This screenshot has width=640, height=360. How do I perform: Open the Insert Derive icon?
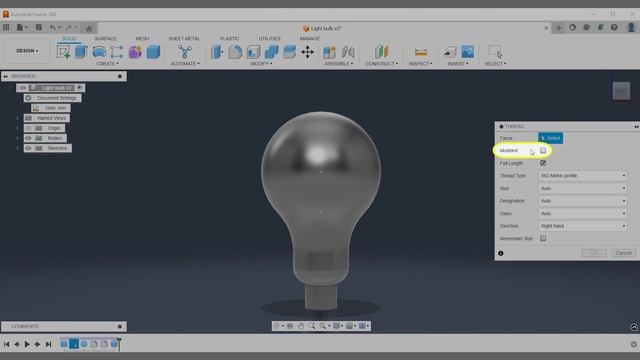click(x=450, y=52)
